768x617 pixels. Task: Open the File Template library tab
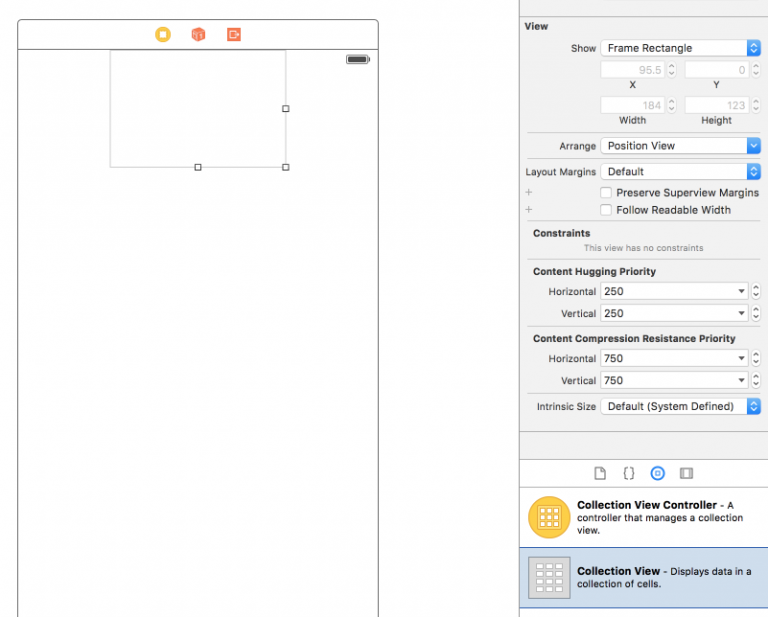600,473
